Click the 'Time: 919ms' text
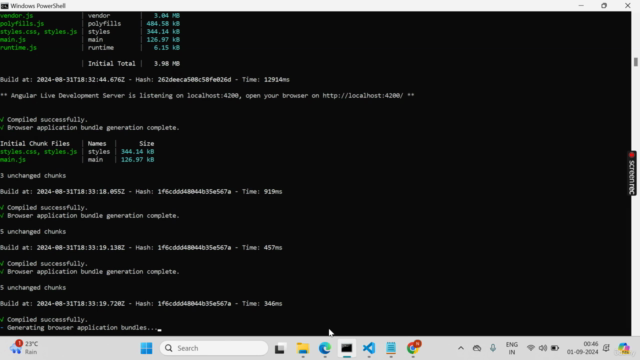640x360 pixels. (x=262, y=191)
